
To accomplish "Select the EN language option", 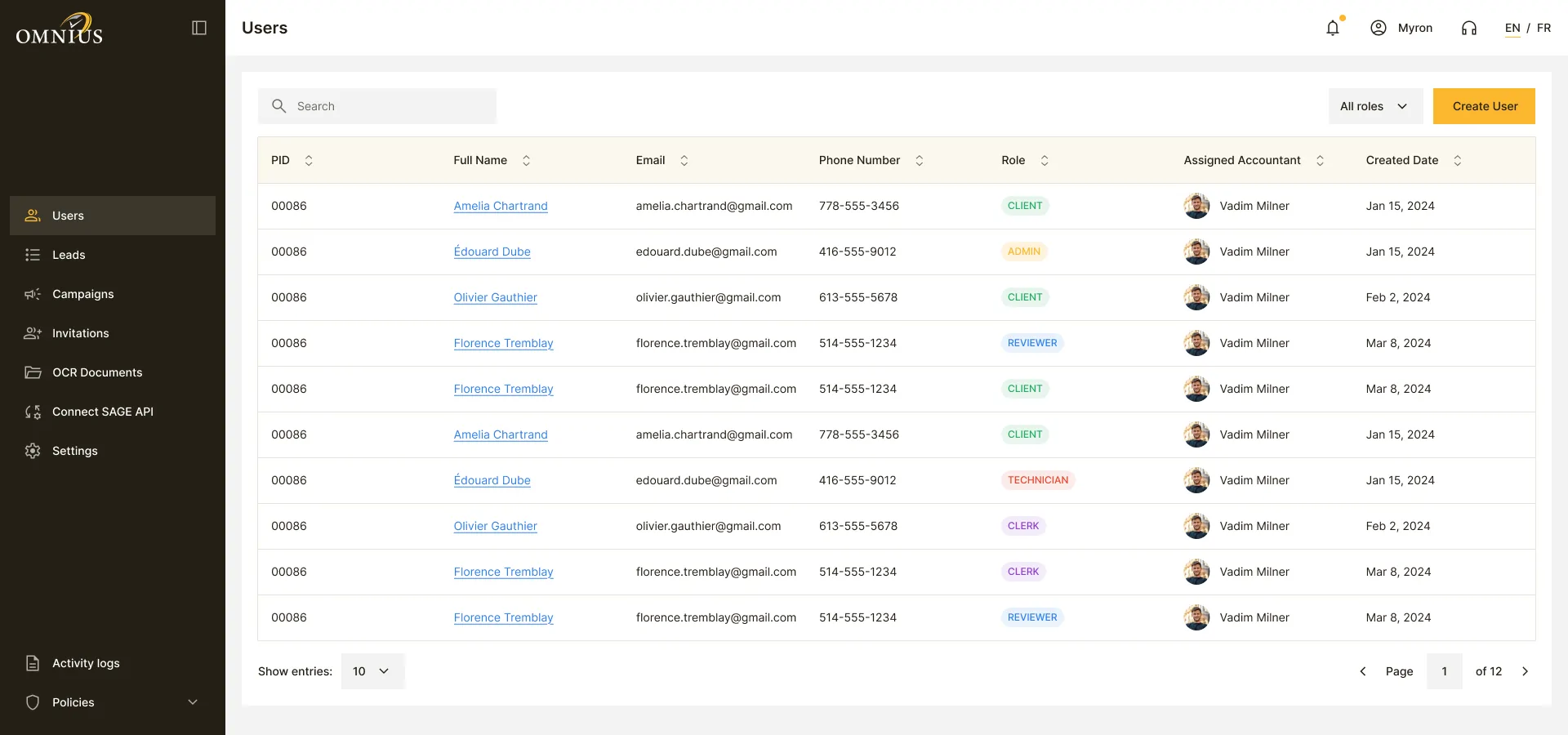I will tap(1512, 28).
